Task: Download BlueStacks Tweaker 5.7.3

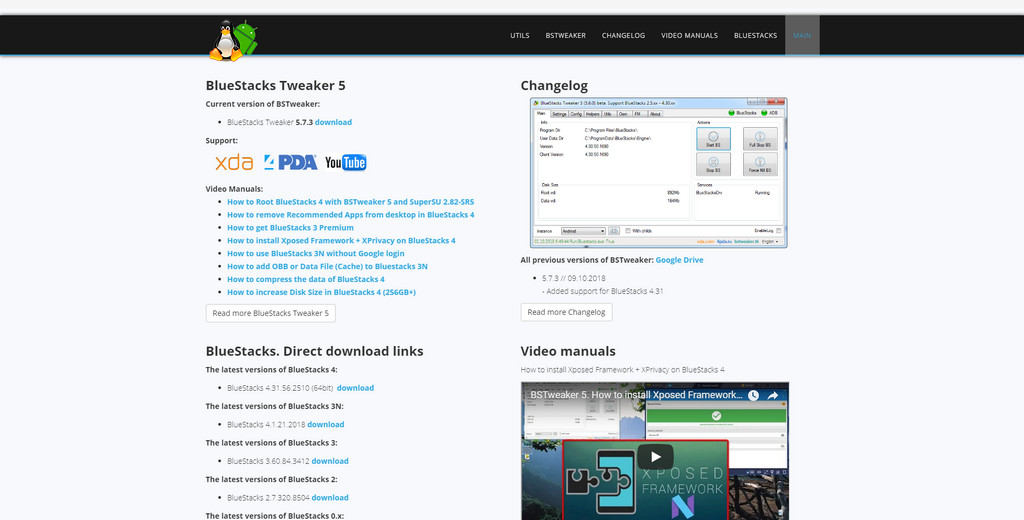Action: (333, 122)
